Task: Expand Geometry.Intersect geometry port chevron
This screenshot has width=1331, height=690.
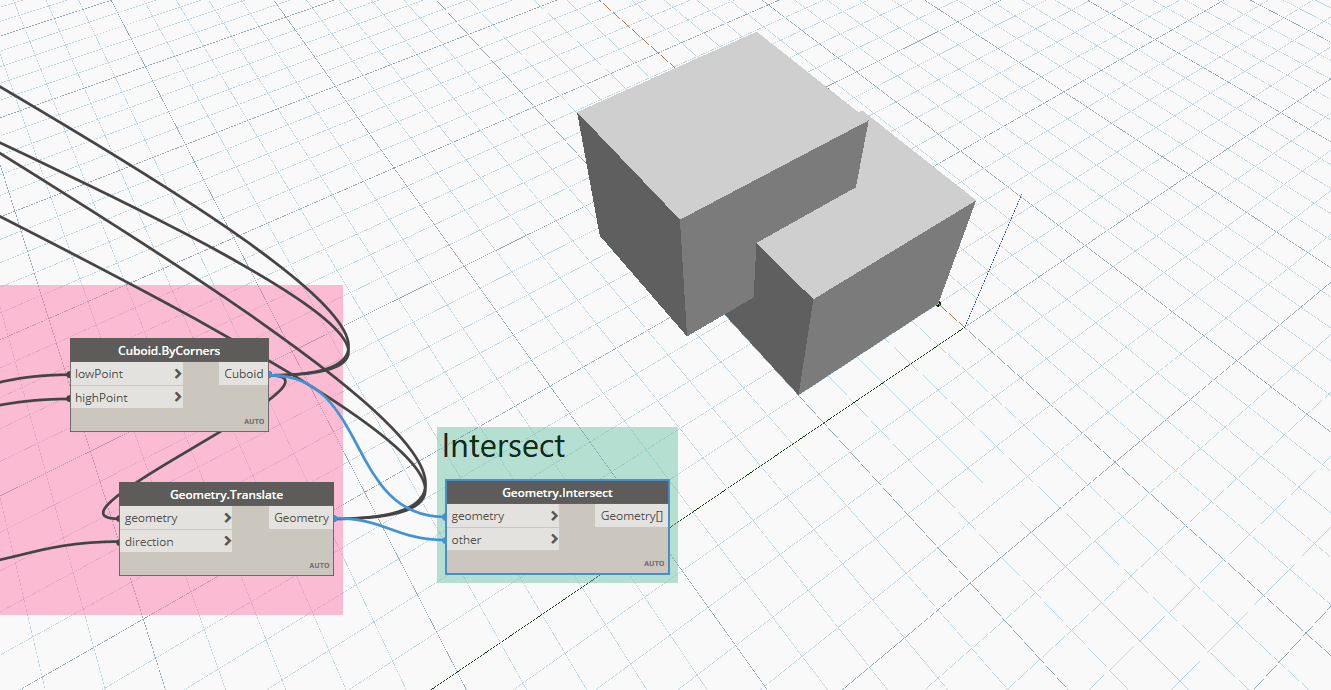Action: (x=555, y=516)
